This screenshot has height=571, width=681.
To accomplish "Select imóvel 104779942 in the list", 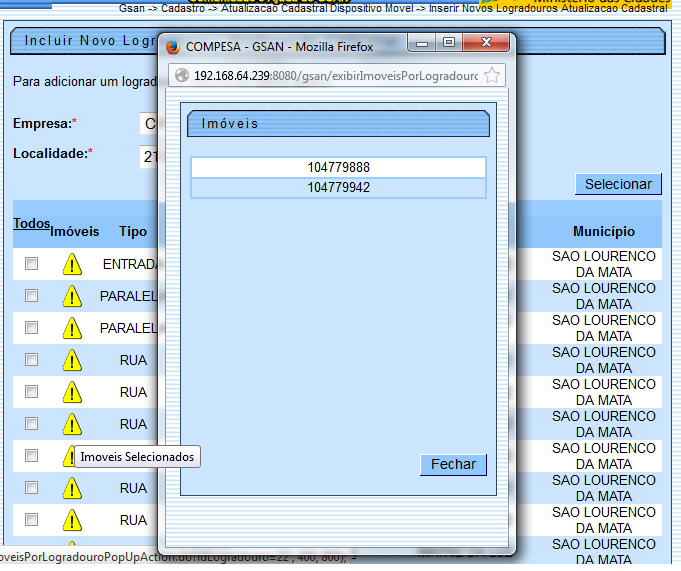I will (x=338, y=187).
